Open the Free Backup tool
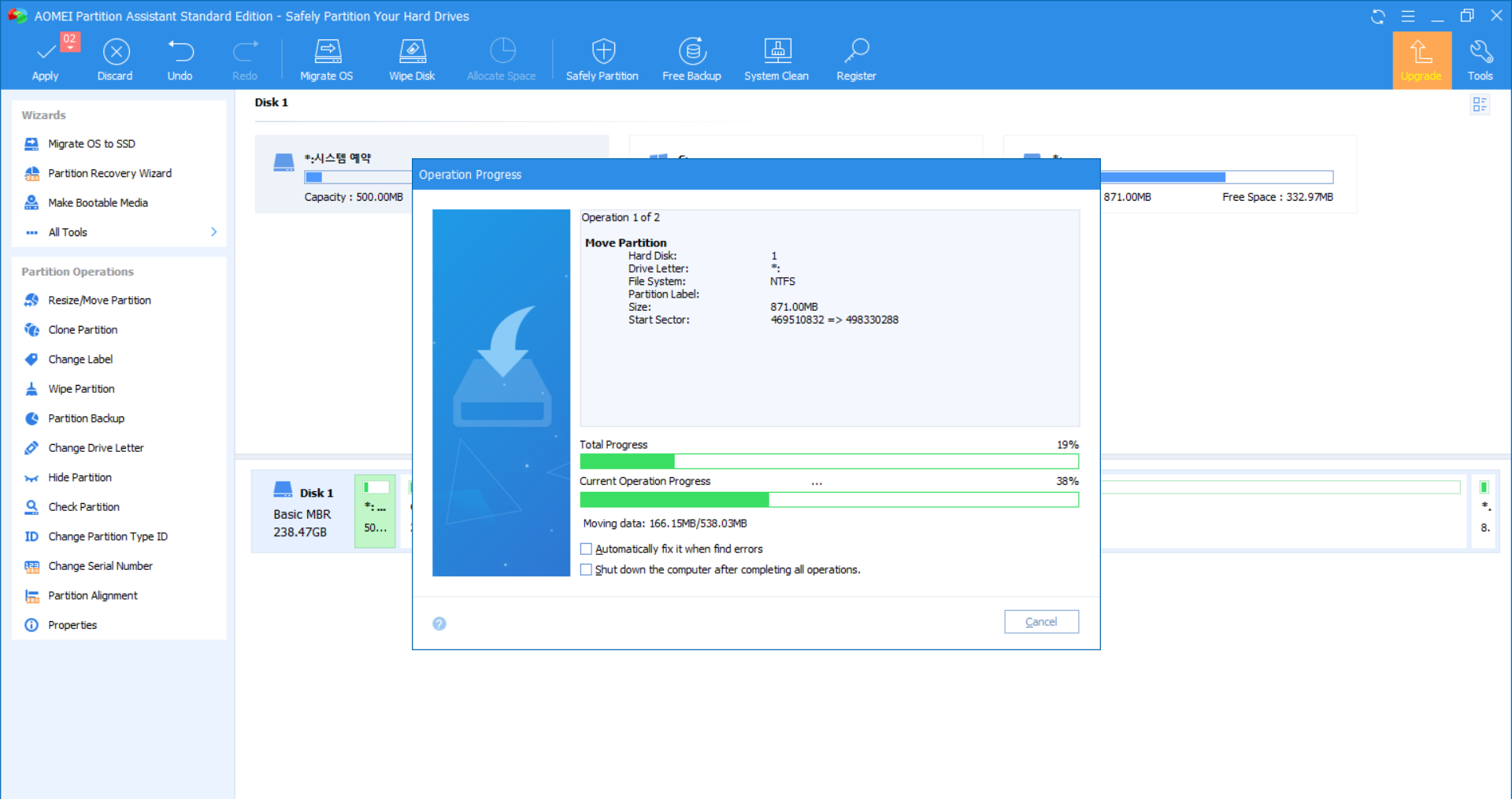 pyautogui.click(x=692, y=60)
